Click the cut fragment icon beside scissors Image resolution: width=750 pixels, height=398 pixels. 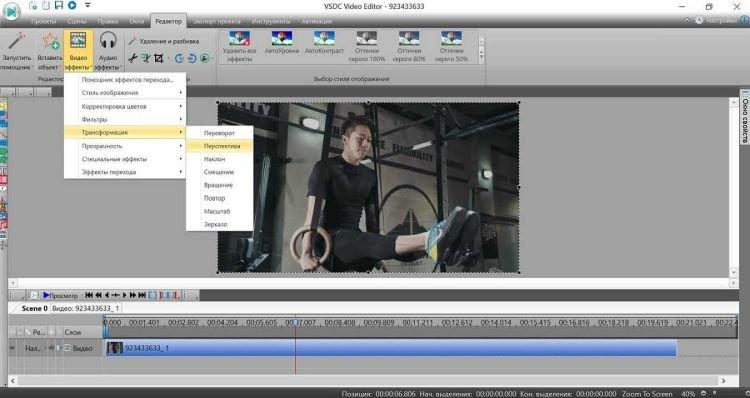click(x=145, y=58)
